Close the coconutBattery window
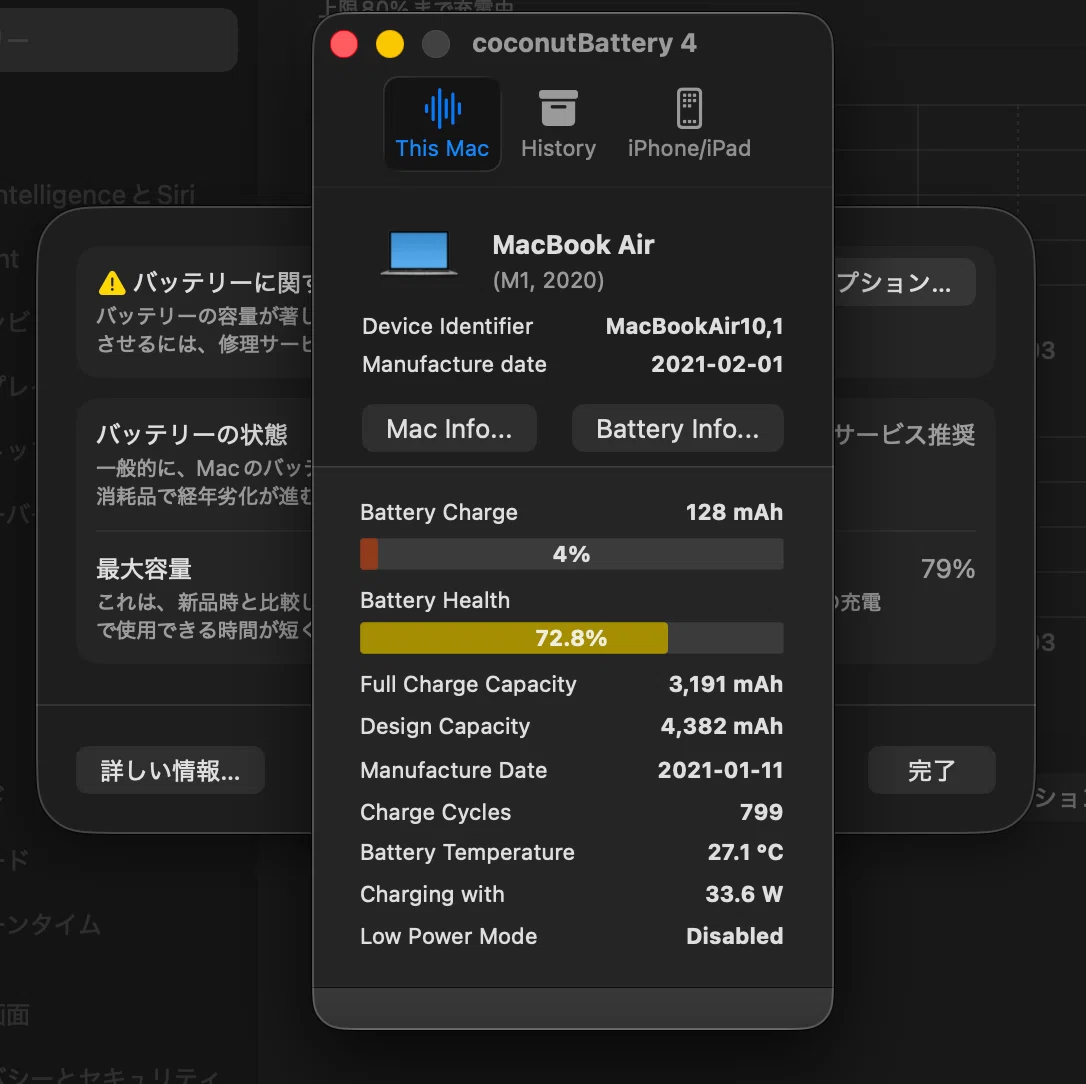The image size is (1086, 1084). click(x=344, y=44)
